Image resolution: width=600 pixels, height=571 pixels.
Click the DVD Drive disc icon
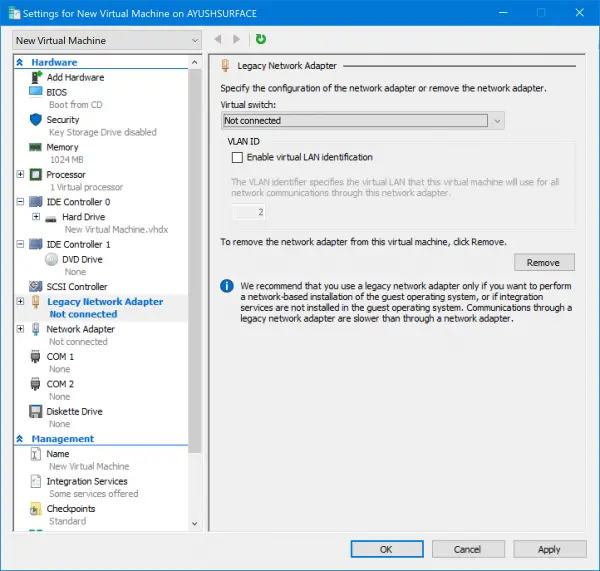51,259
